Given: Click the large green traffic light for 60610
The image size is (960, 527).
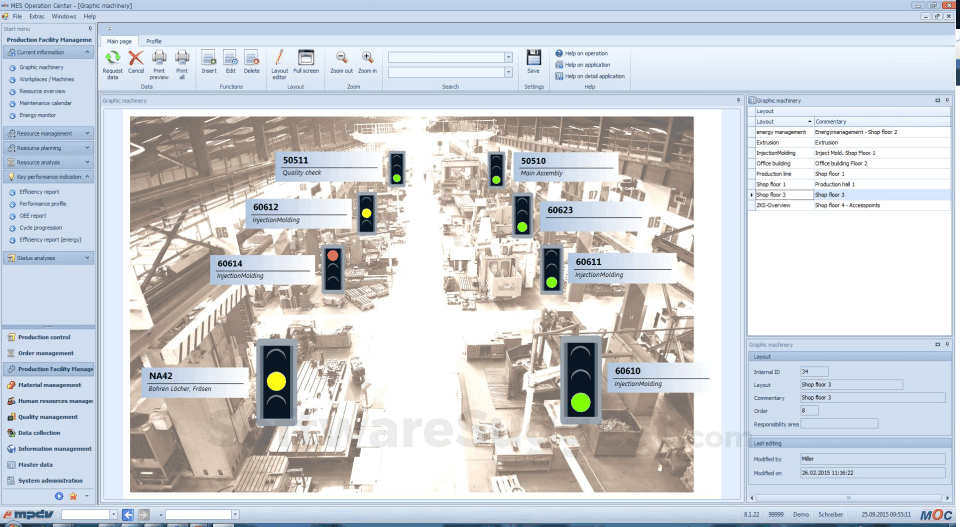Looking at the screenshot, I should coord(580,379).
